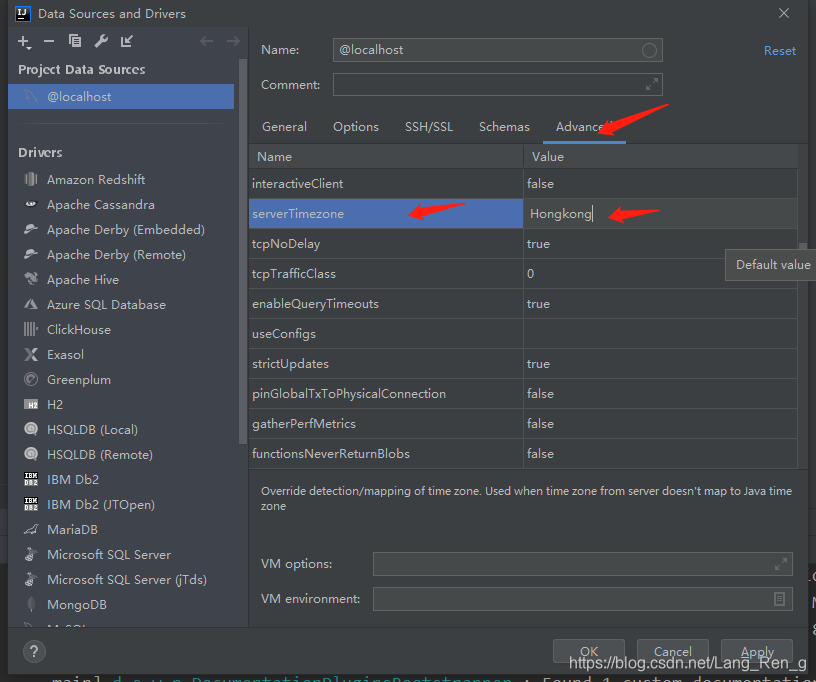The image size is (816, 682).
Task: Expand the Comment field editor
Action: point(652,84)
